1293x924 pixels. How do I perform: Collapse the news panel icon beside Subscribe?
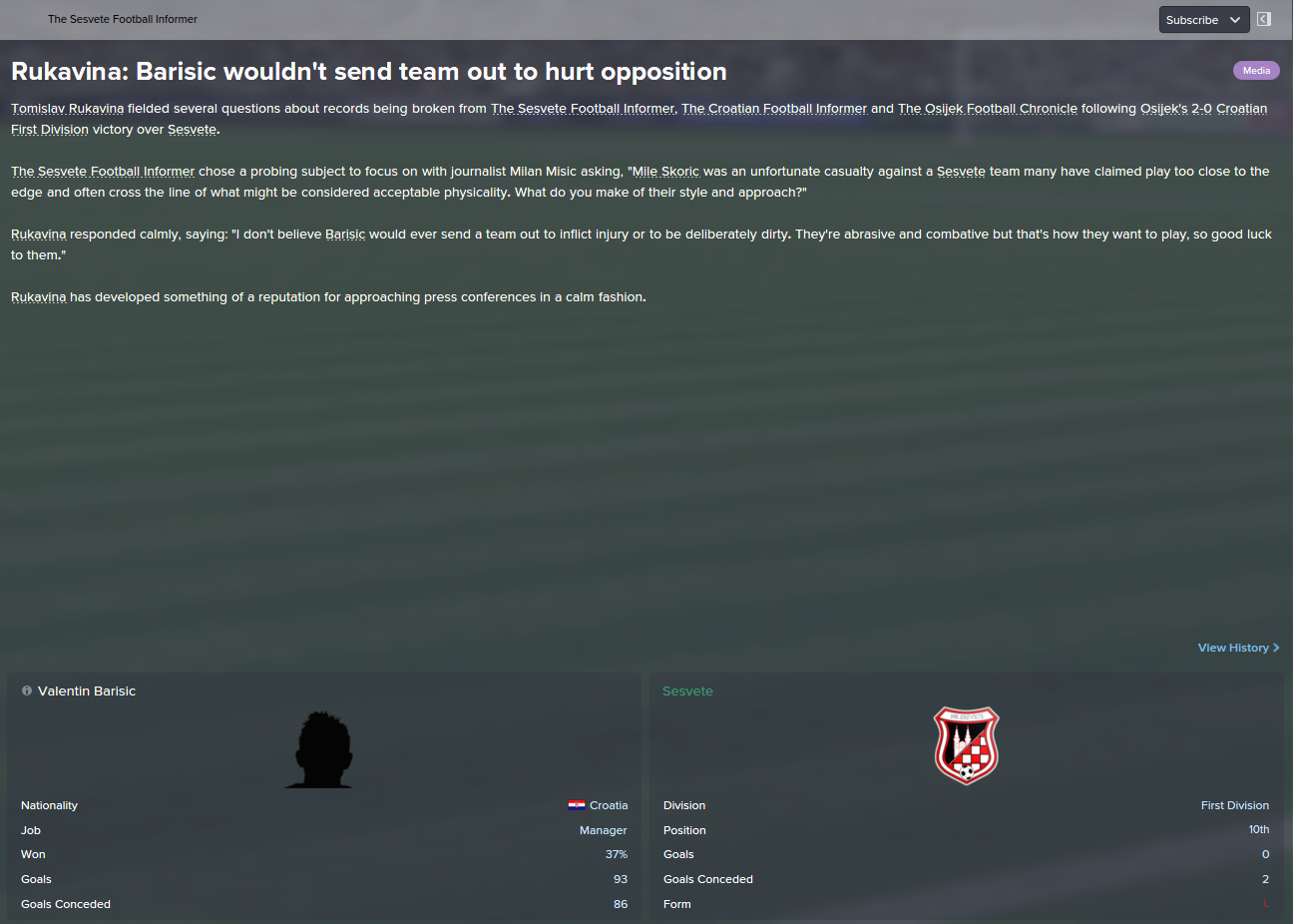point(1264,19)
